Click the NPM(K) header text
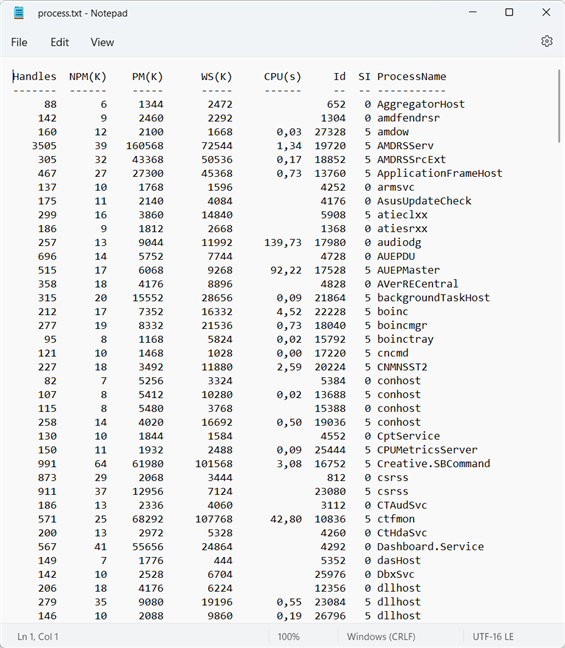 (88, 76)
